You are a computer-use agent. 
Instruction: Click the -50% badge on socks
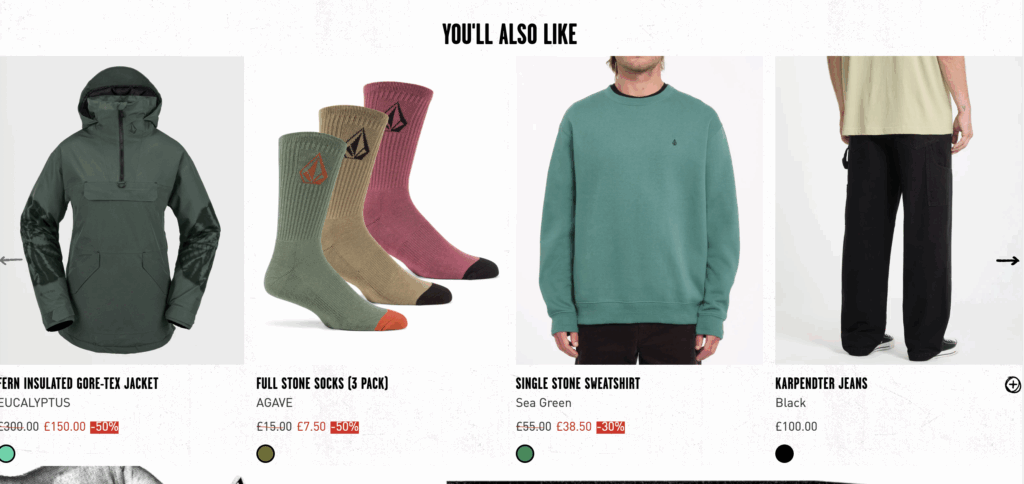point(345,427)
